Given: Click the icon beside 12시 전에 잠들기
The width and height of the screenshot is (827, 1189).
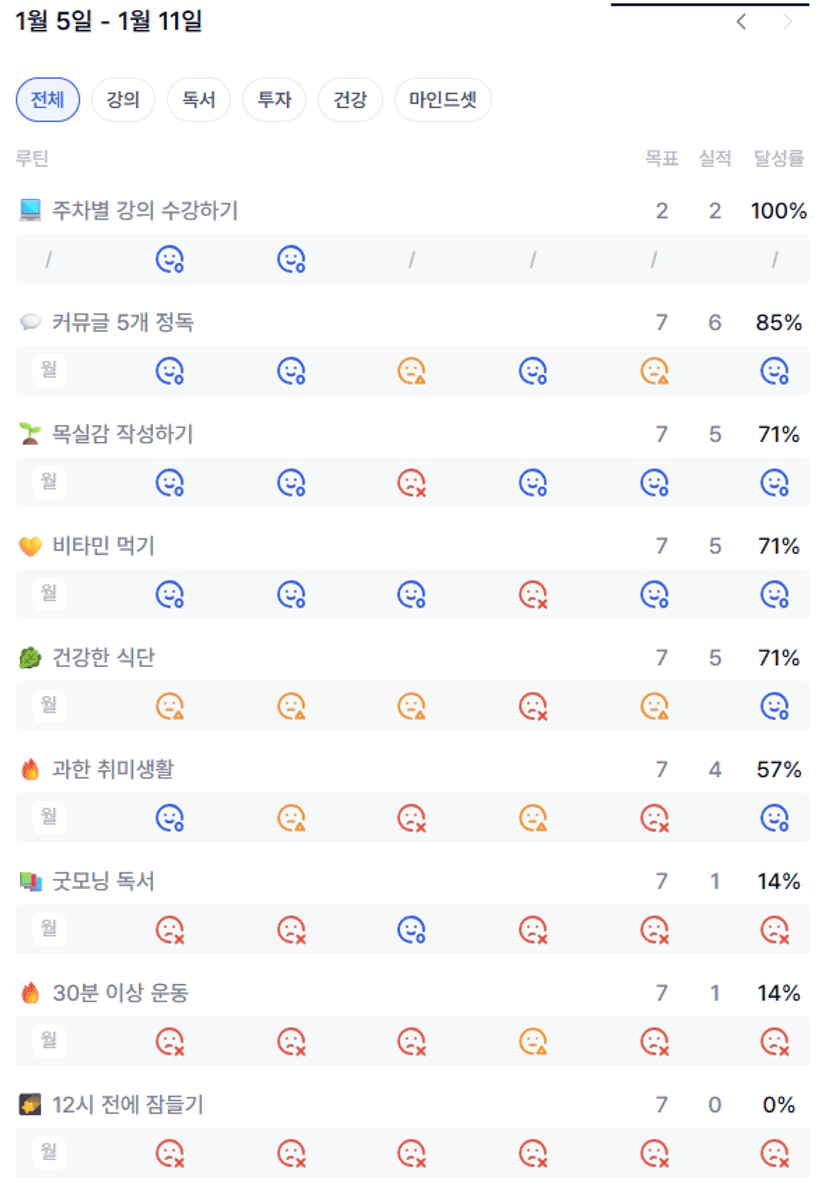Looking at the screenshot, I should [x=30, y=1105].
